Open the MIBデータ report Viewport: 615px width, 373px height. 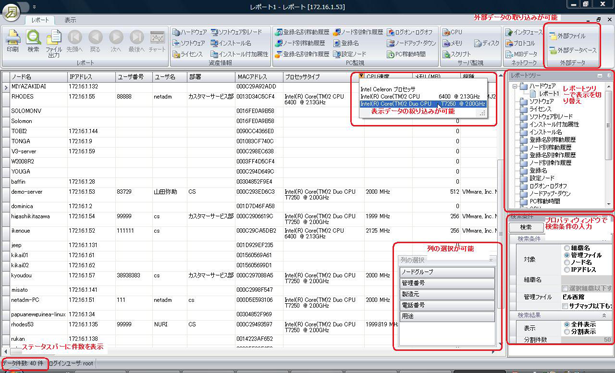tap(522, 54)
